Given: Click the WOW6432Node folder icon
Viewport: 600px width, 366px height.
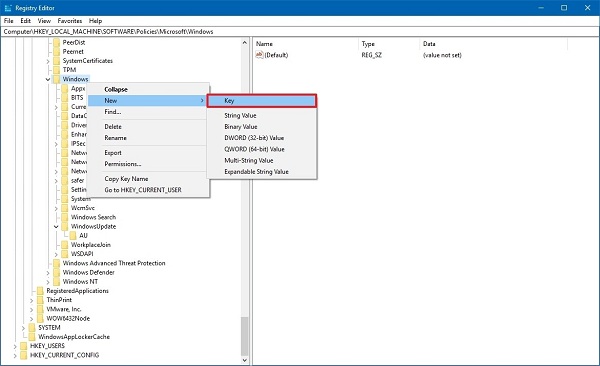Looking at the screenshot, I should tap(40, 318).
